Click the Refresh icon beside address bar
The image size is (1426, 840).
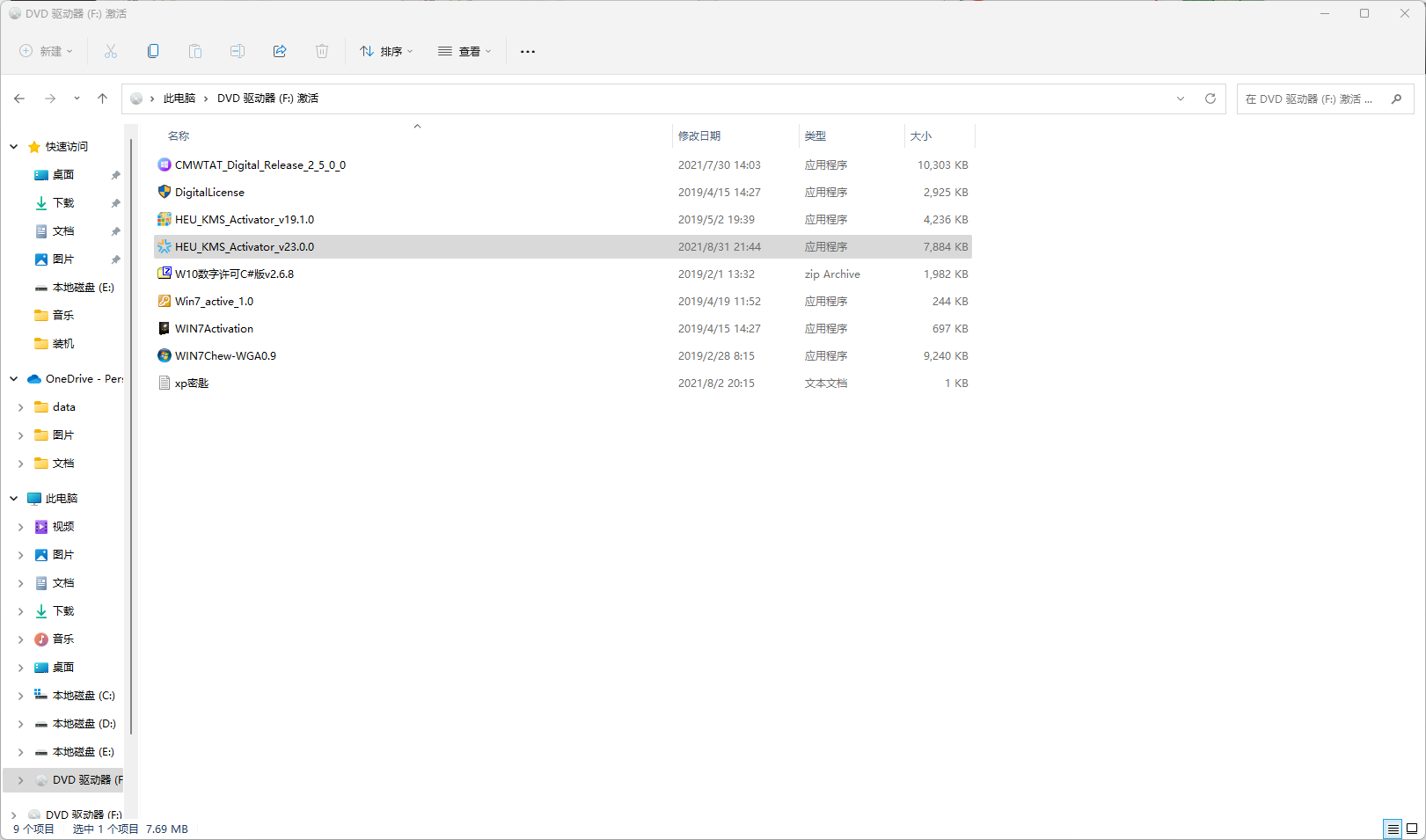pos(1210,99)
